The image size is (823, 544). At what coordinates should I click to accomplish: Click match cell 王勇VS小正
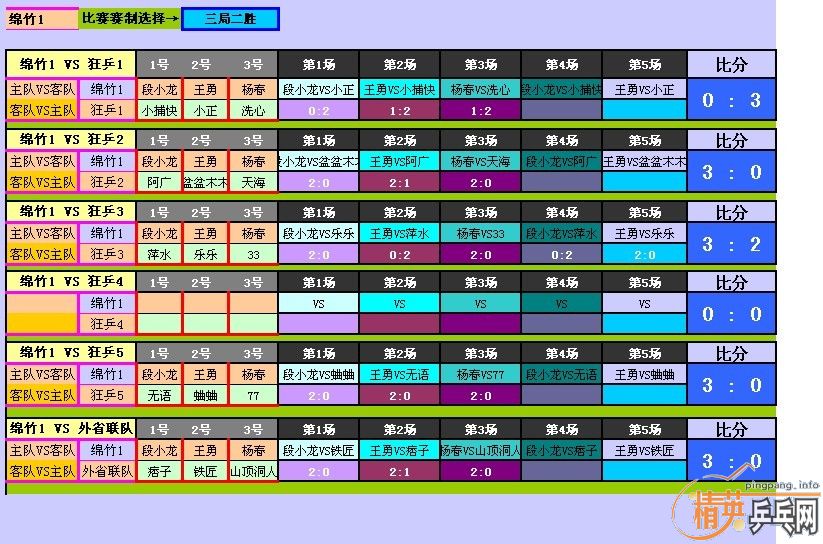644,89
